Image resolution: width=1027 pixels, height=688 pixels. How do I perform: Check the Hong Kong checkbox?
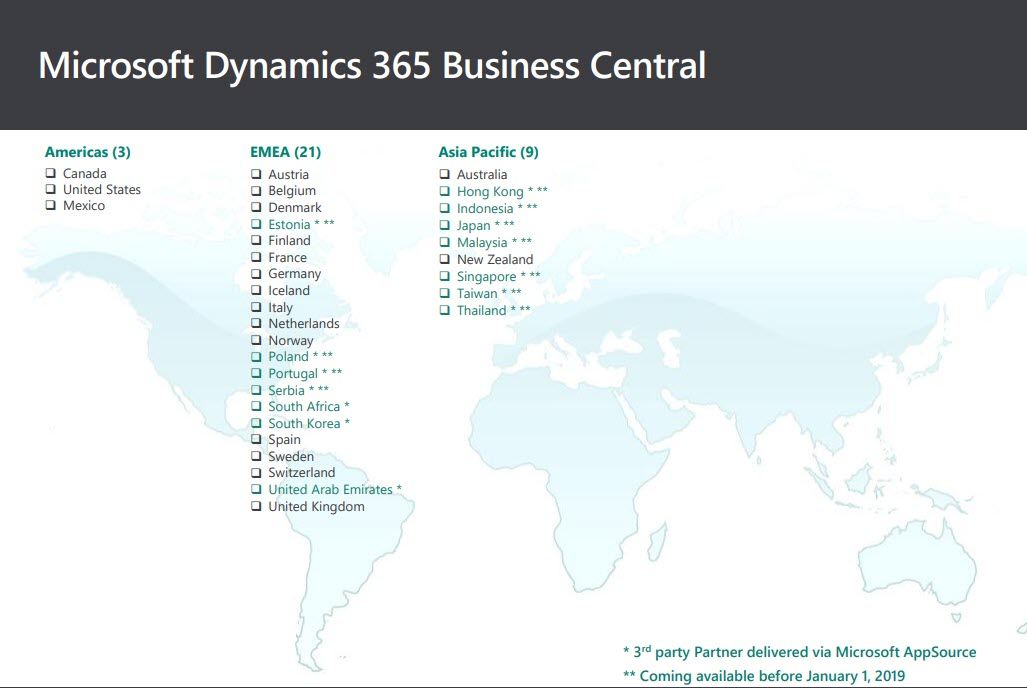coord(444,190)
